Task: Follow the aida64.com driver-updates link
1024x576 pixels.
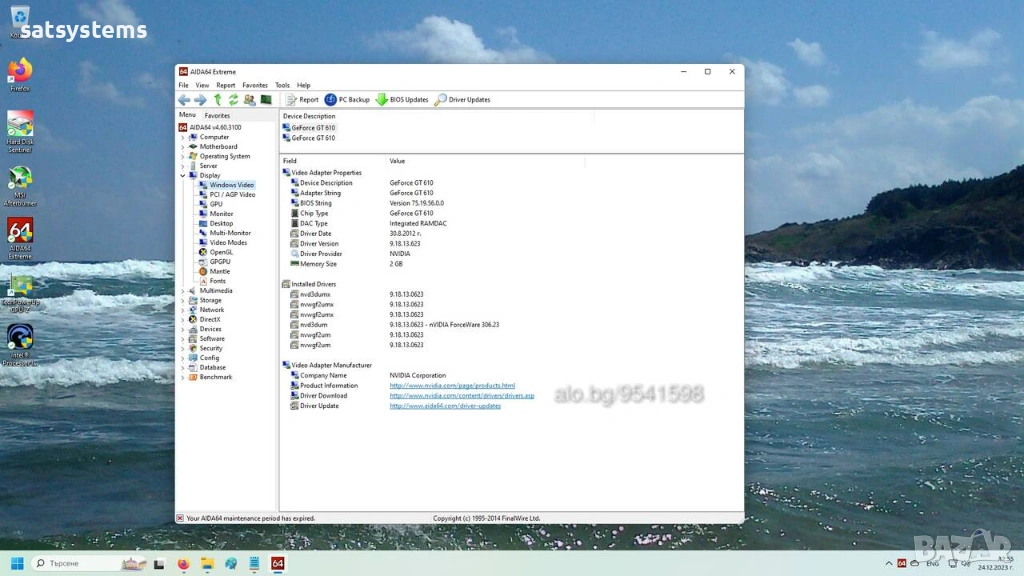Action: click(445, 406)
